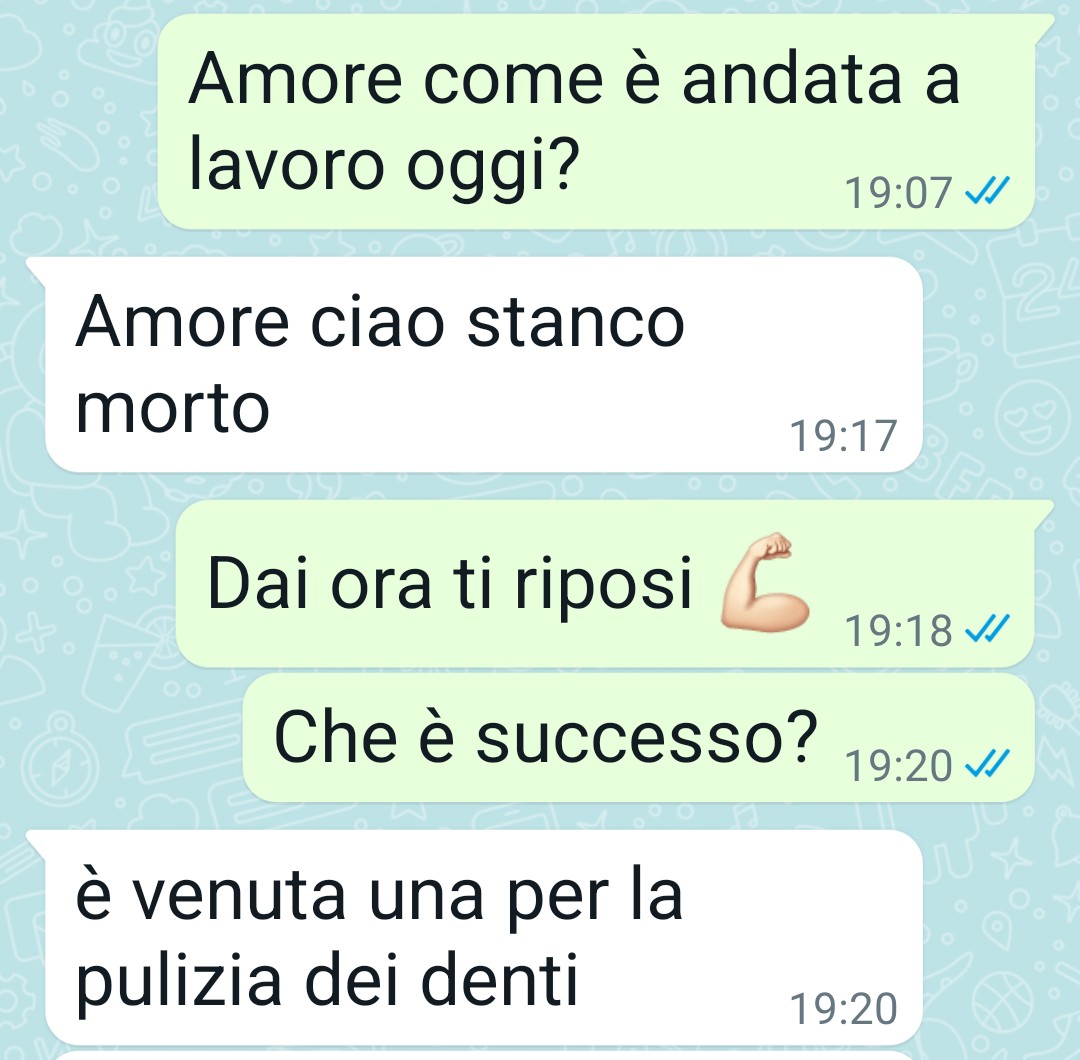The image size is (1080, 1060).
Task: Select the 'Amore ciao stanco morto' message
Action: coord(484,364)
